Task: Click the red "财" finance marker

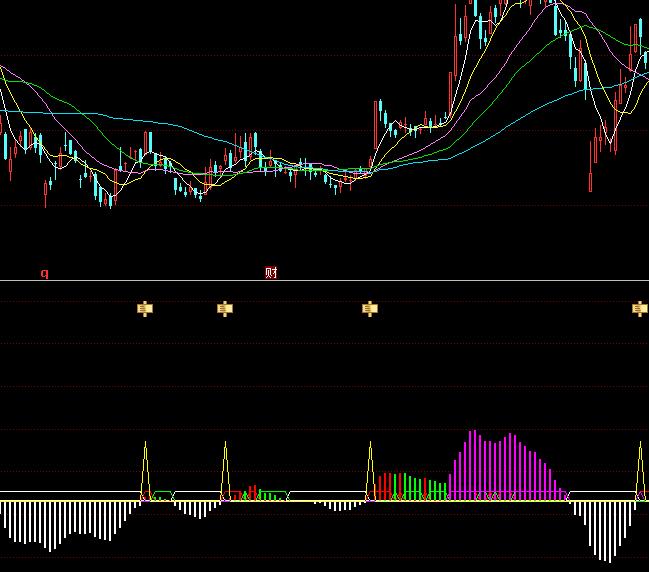Action: coord(271,272)
